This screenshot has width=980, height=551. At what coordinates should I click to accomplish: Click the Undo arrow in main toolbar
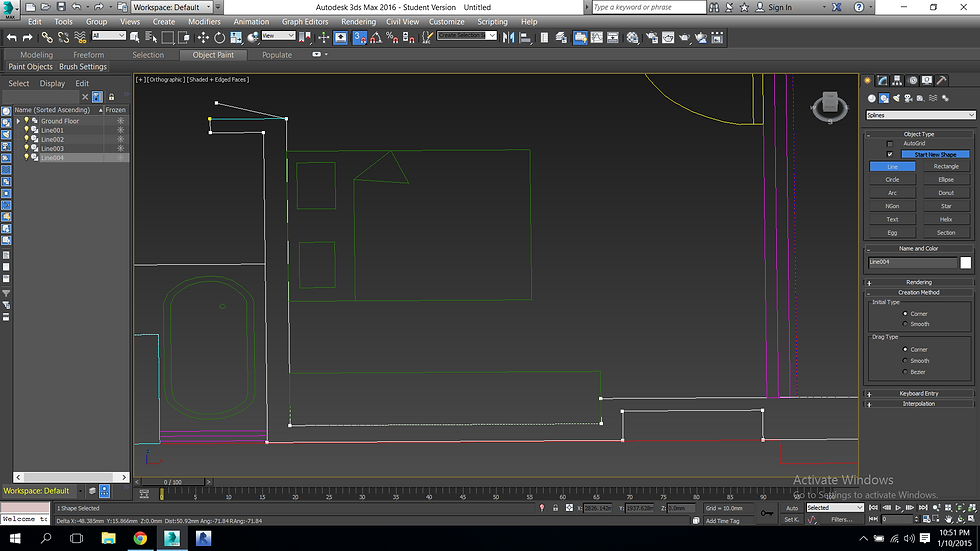coord(11,38)
